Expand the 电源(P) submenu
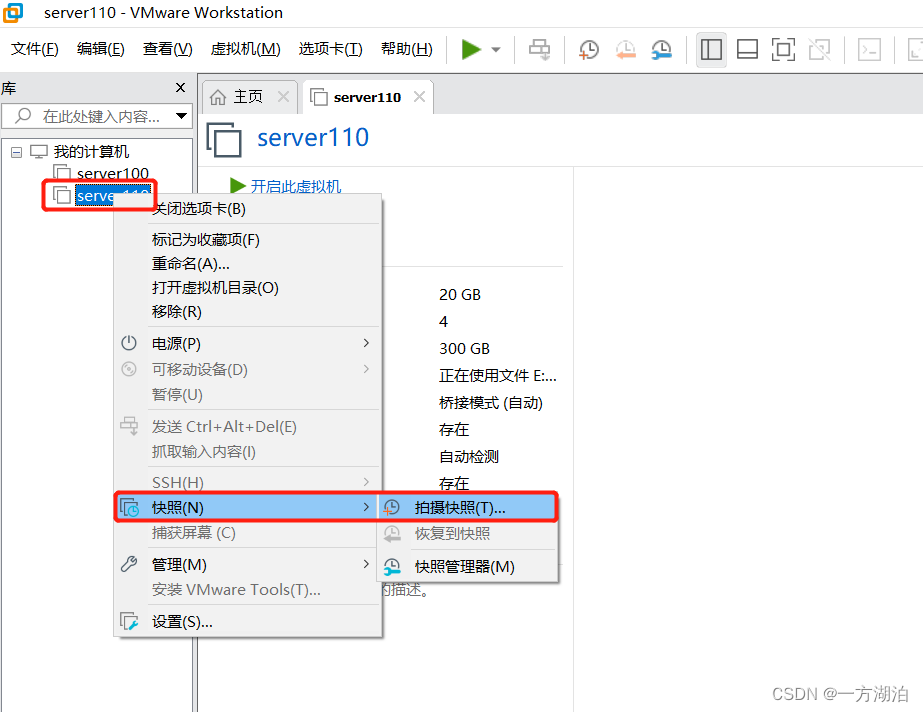The width and height of the screenshot is (923, 712). coord(248,343)
